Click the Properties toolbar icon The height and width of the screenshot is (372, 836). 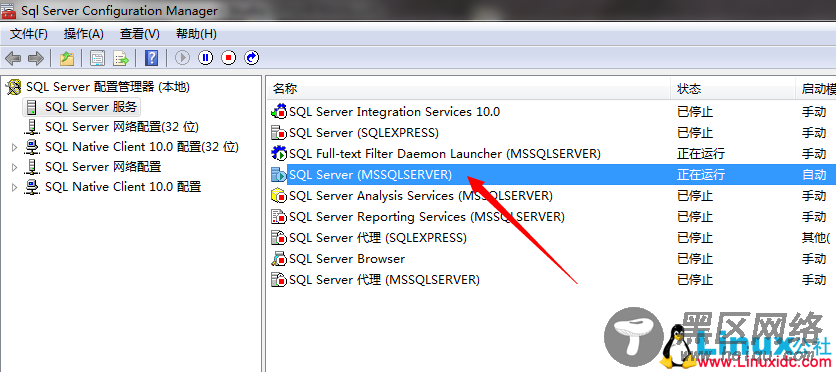coord(97,58)
